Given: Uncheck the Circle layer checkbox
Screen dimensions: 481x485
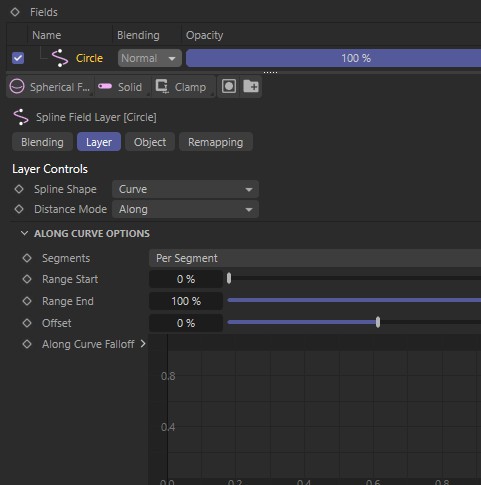Looking at the screenshot, I should pos(18,58).
